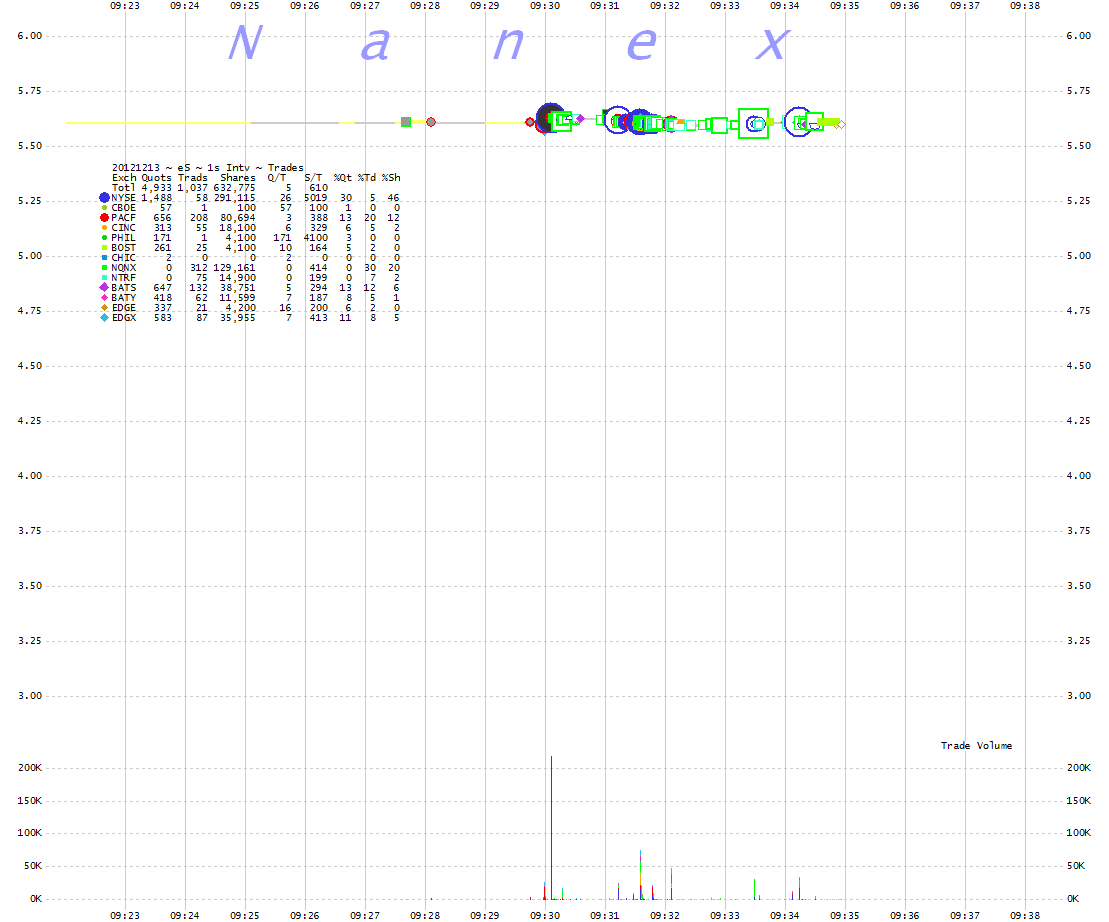The width and height of the screenshot is (1109, 922).
Task: Click the yellow price line before 09:25
Action: click(x=158, y=123)
